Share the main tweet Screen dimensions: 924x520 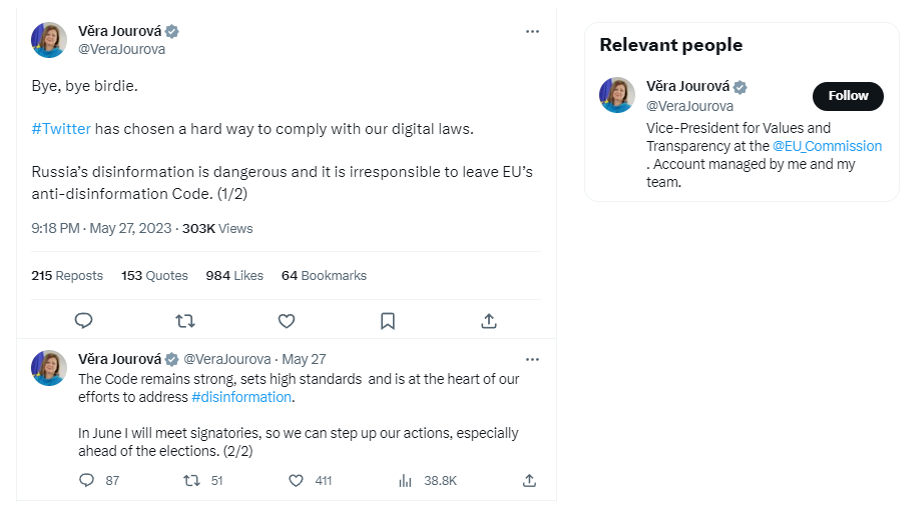(489, 321)
